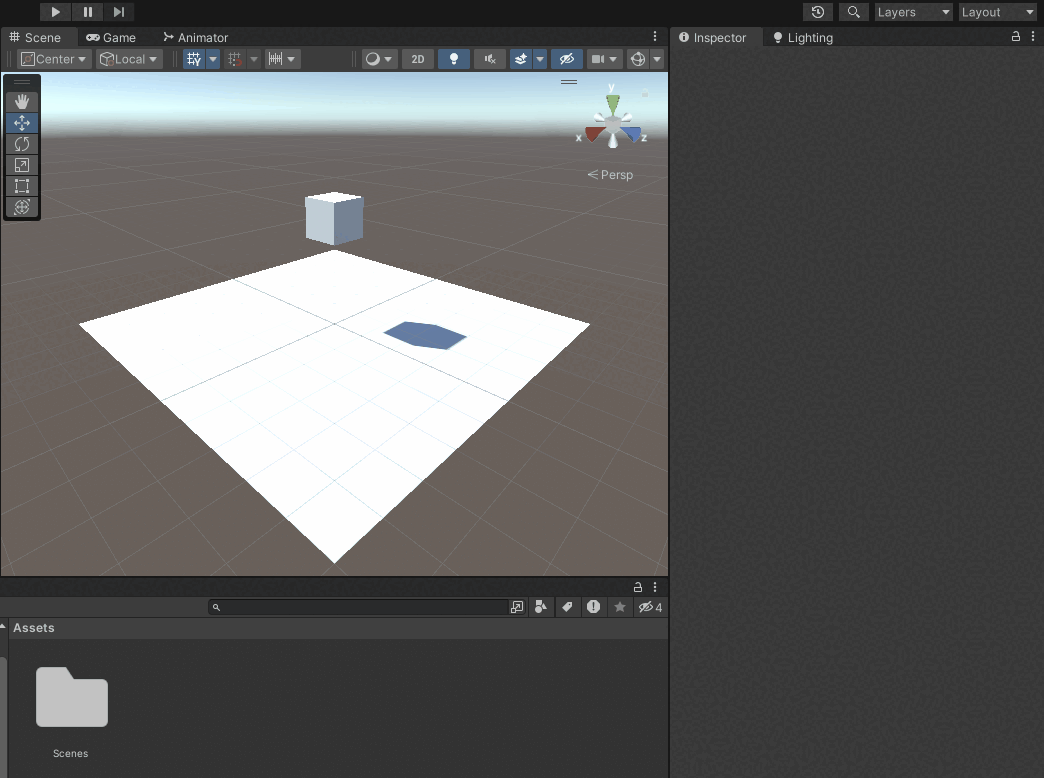Expand Scene effects options arrow

[540, 59]
